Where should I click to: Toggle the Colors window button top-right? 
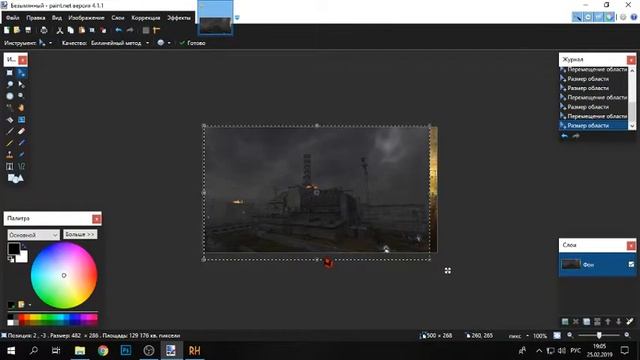tap(609, 17)
